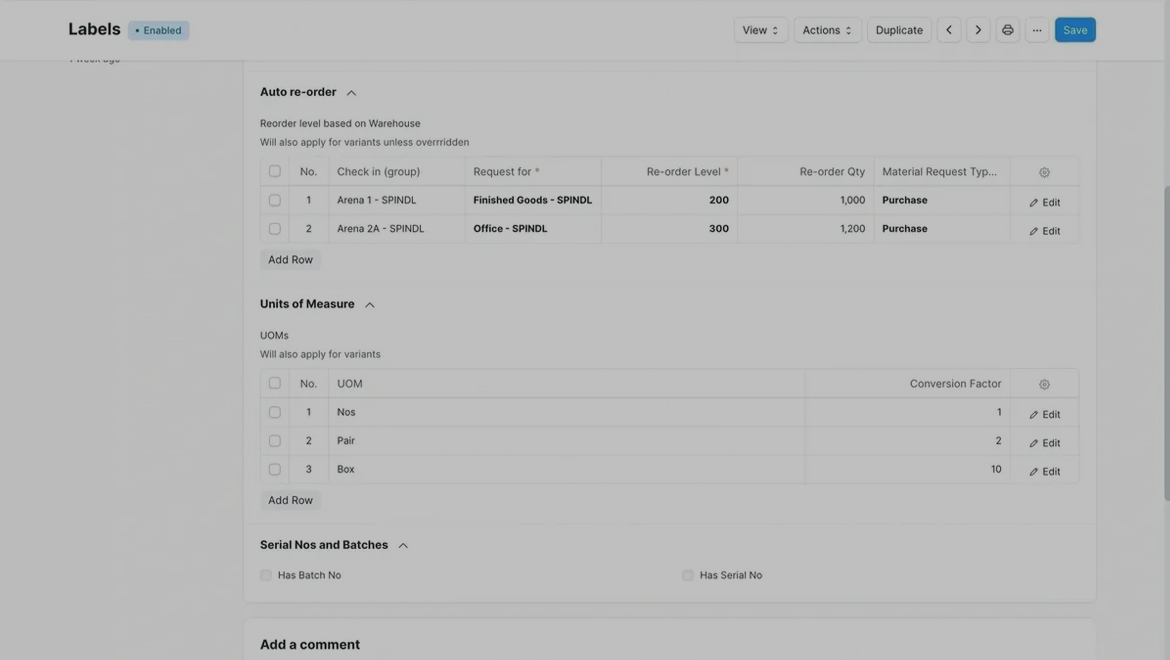Edit the Arena 1 - SPINDL row
This screenshot has height=660, width=1170.
pos(1044,202)
